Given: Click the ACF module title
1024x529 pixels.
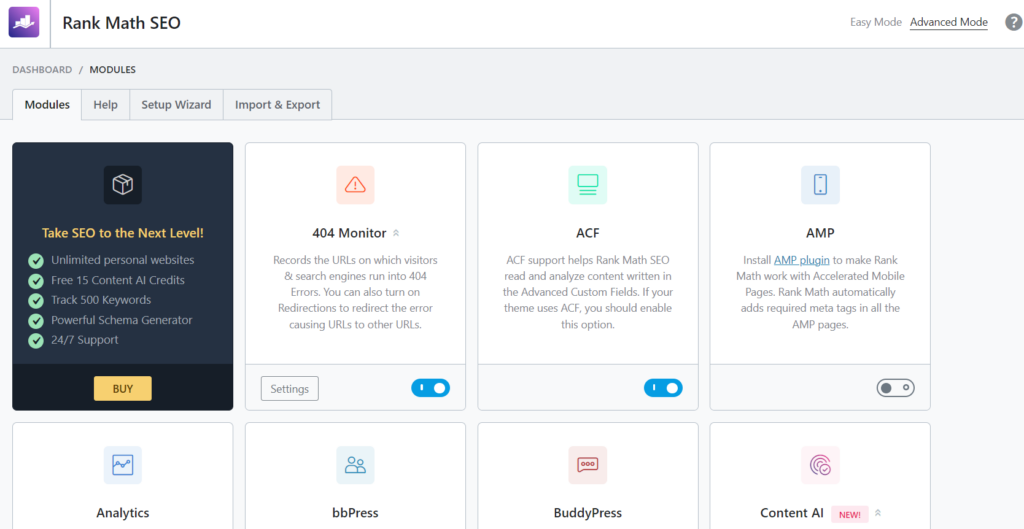Looking at the screenshot, I should [588, 233].
